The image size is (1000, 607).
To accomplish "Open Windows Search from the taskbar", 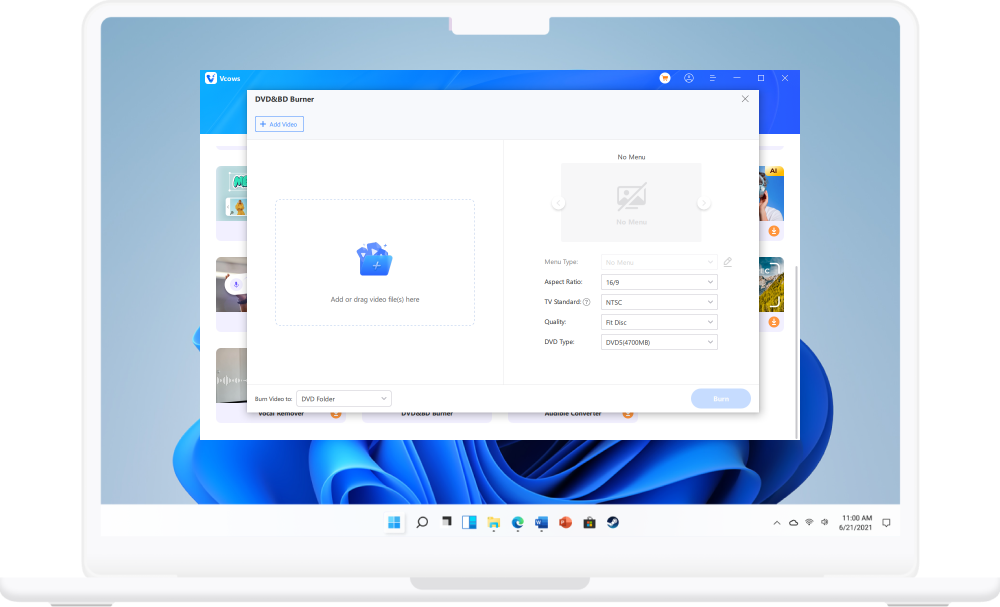I will tap(422, 522).
